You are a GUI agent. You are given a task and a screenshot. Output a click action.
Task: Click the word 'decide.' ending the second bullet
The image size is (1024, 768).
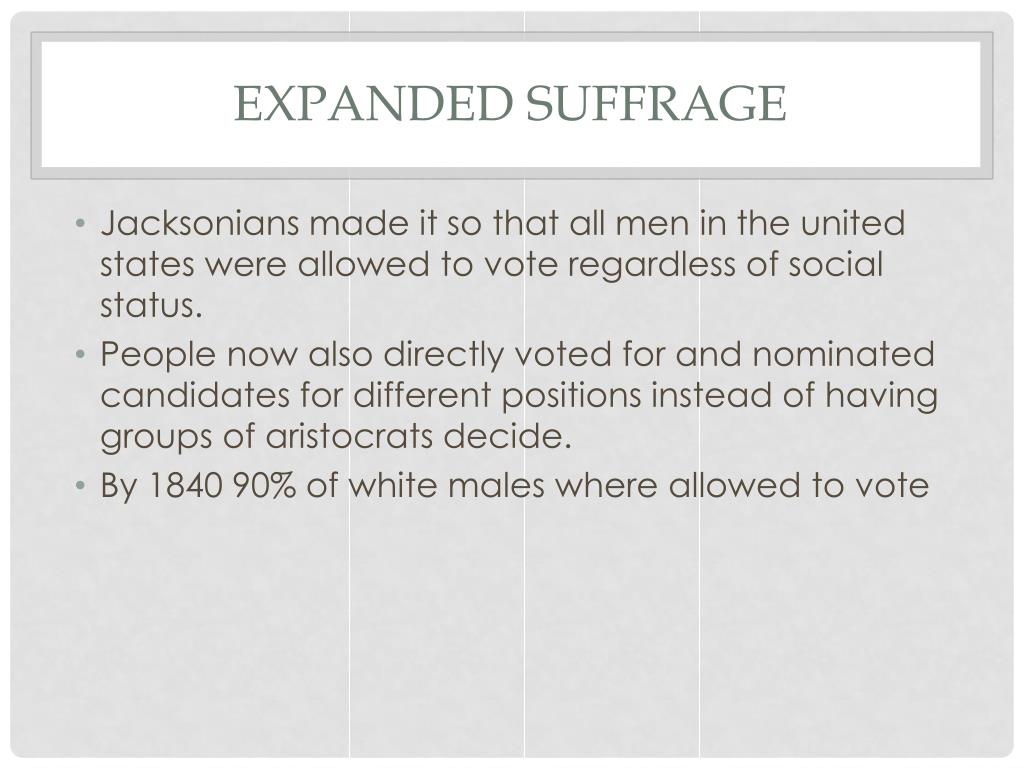click(x=507, y=436)
